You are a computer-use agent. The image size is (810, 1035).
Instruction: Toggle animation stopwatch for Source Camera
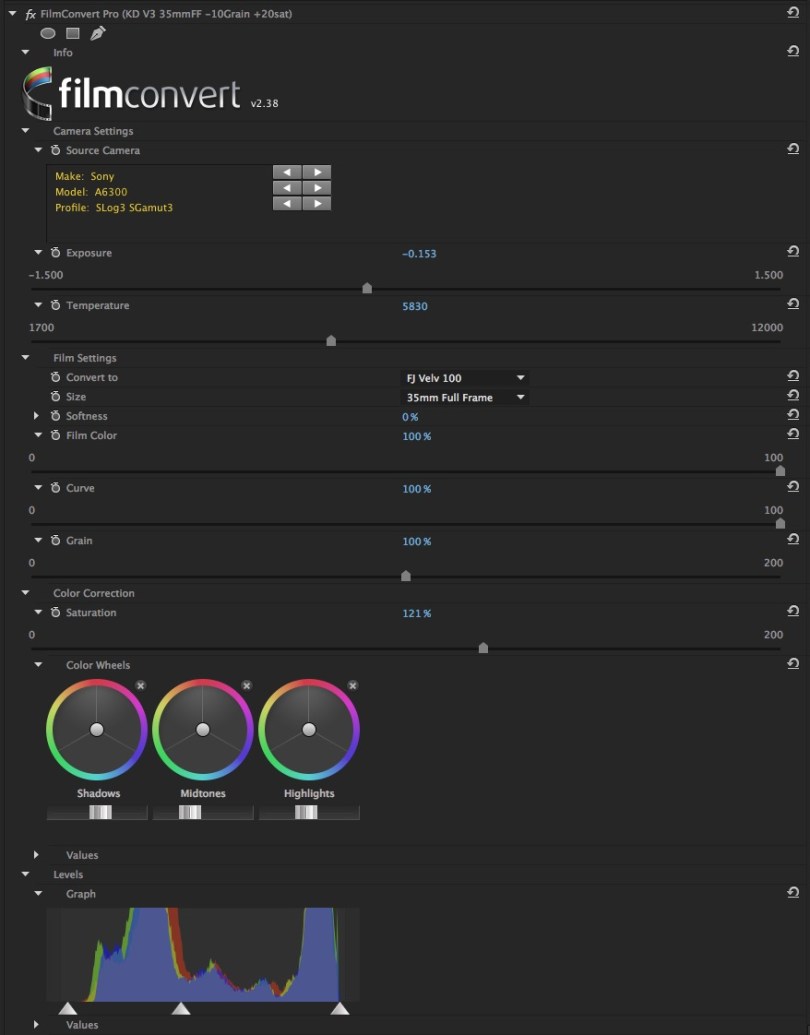(55, 150)
